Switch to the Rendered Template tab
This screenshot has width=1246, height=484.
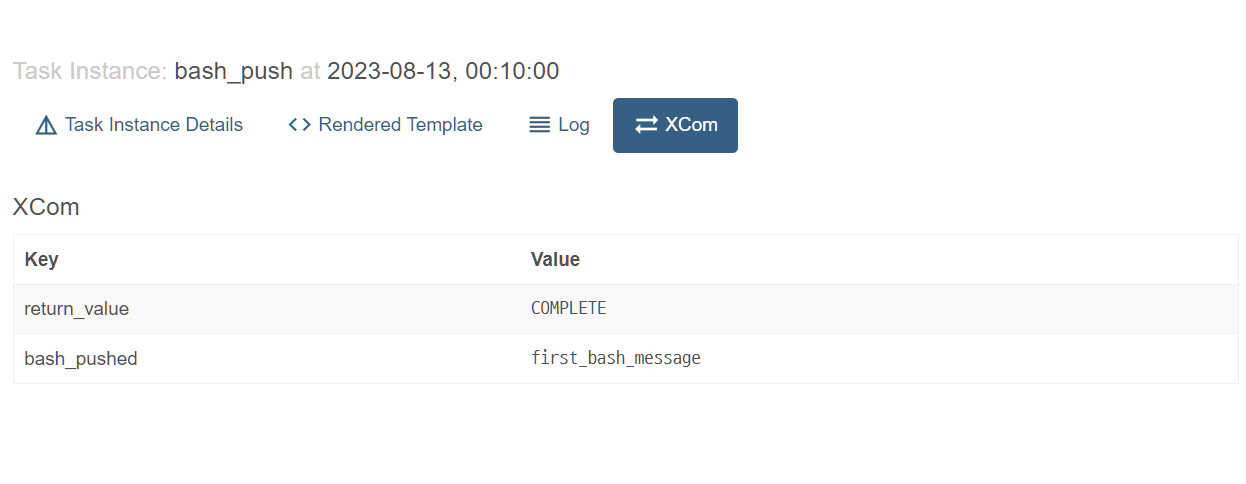click(x=400, y=125)
